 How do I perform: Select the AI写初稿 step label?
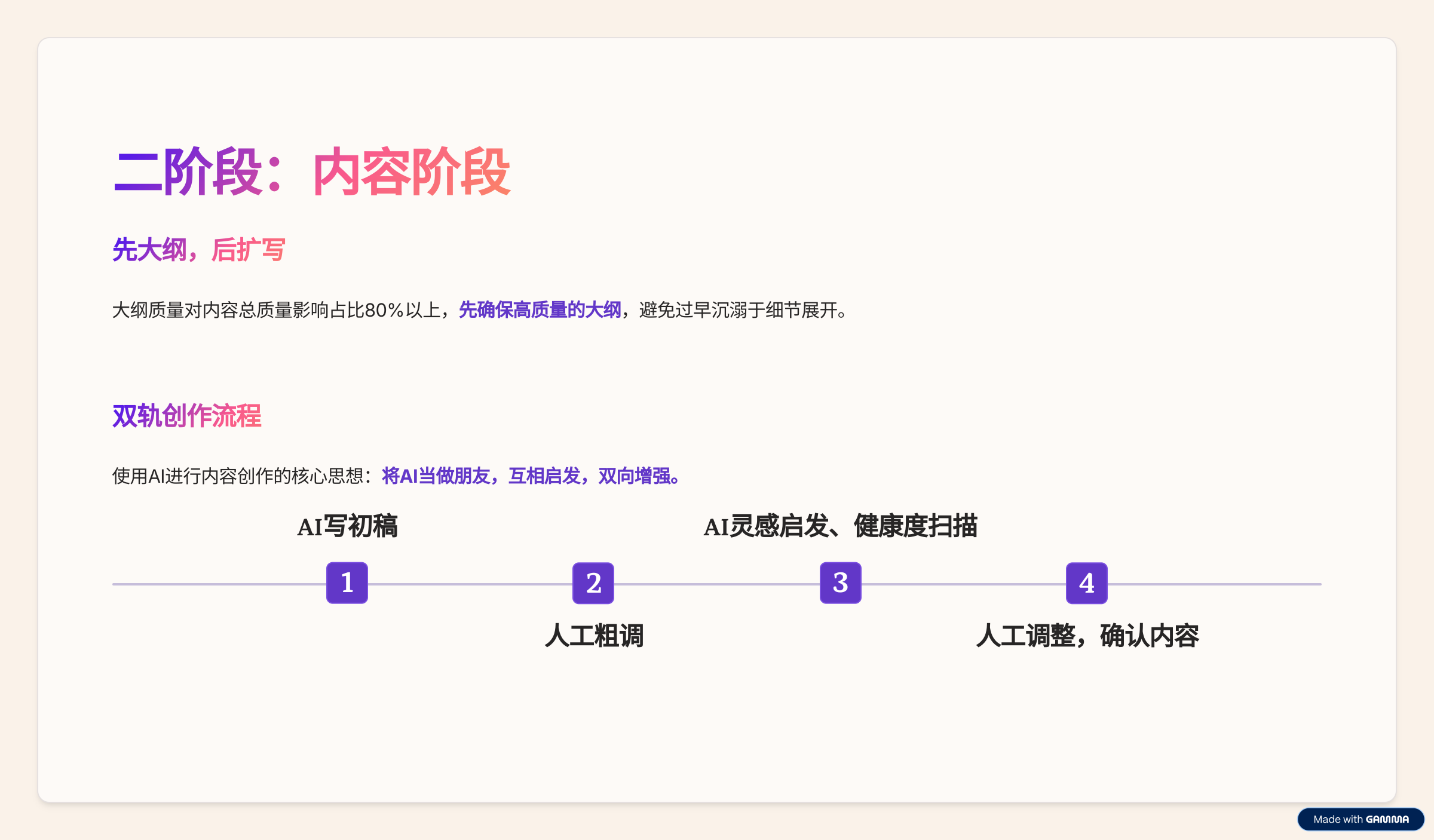pyautogui.click(x=349, y=528)
